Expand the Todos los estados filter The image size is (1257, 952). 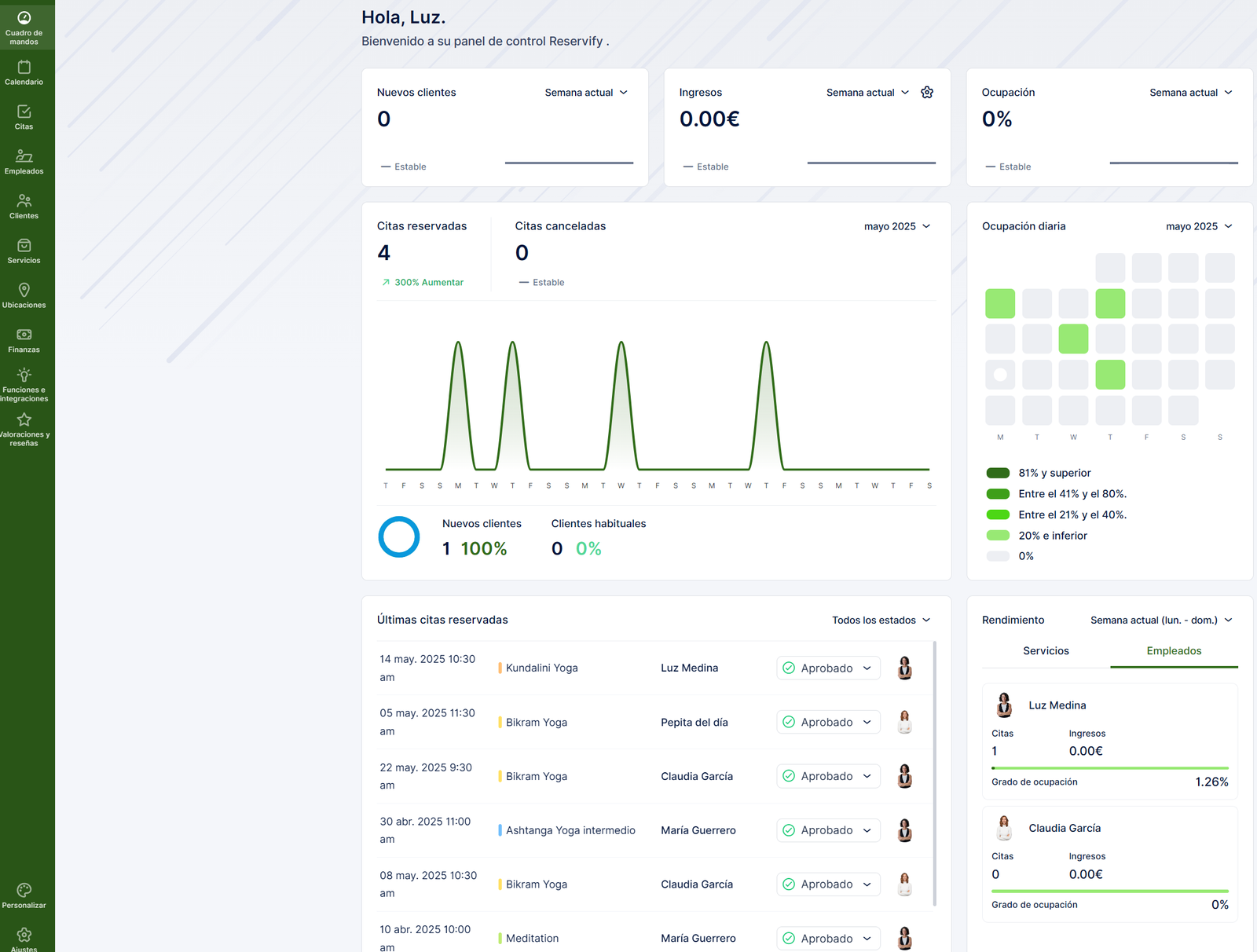881,621
